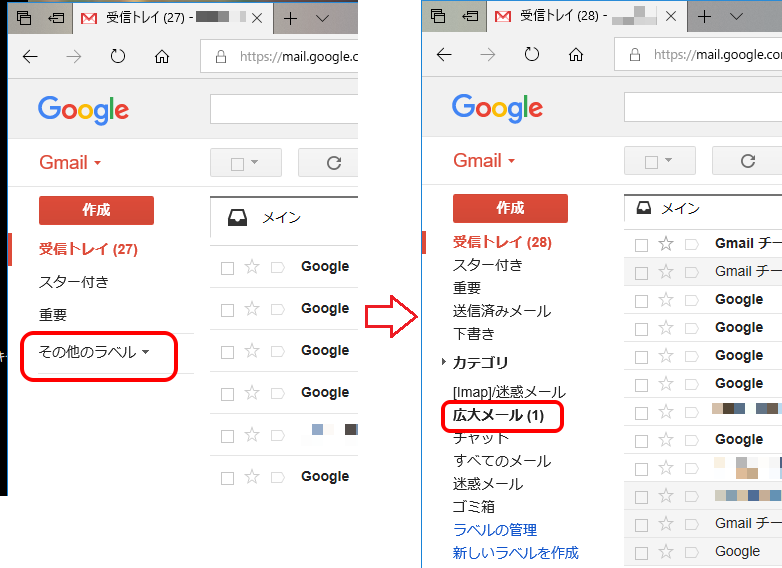
Task: Click Google logo in right window
Action: pyautogui.click(x=497, y=108)
